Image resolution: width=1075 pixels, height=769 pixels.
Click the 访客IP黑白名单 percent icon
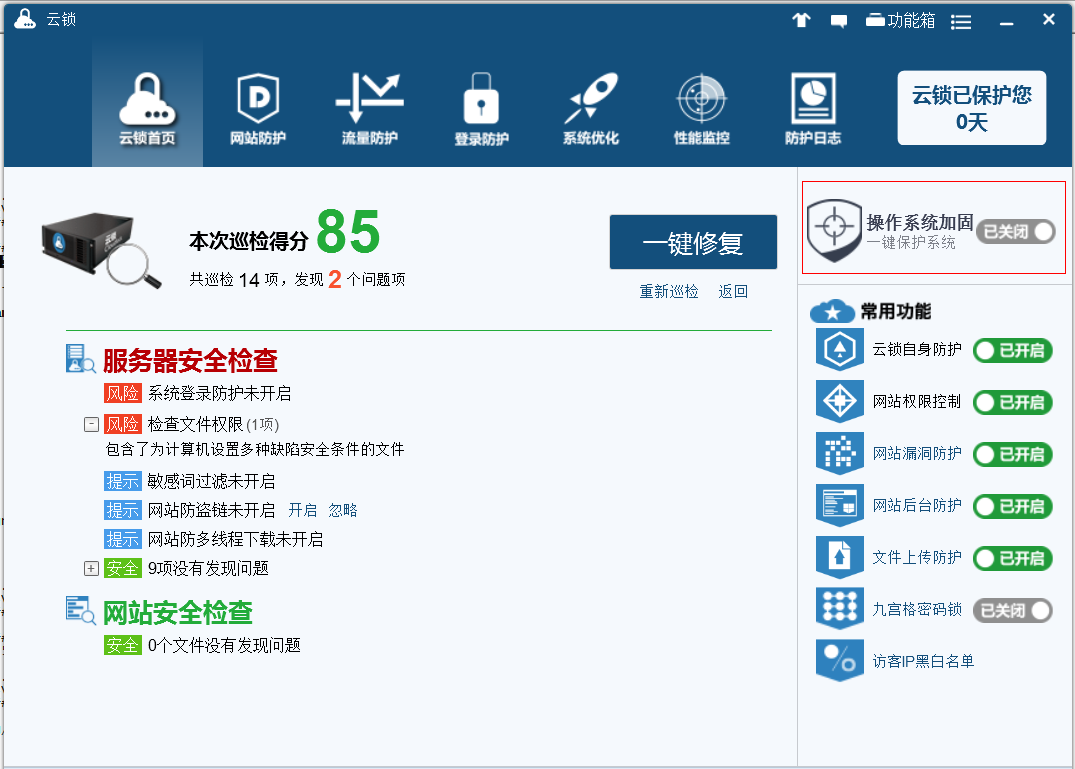840,661
